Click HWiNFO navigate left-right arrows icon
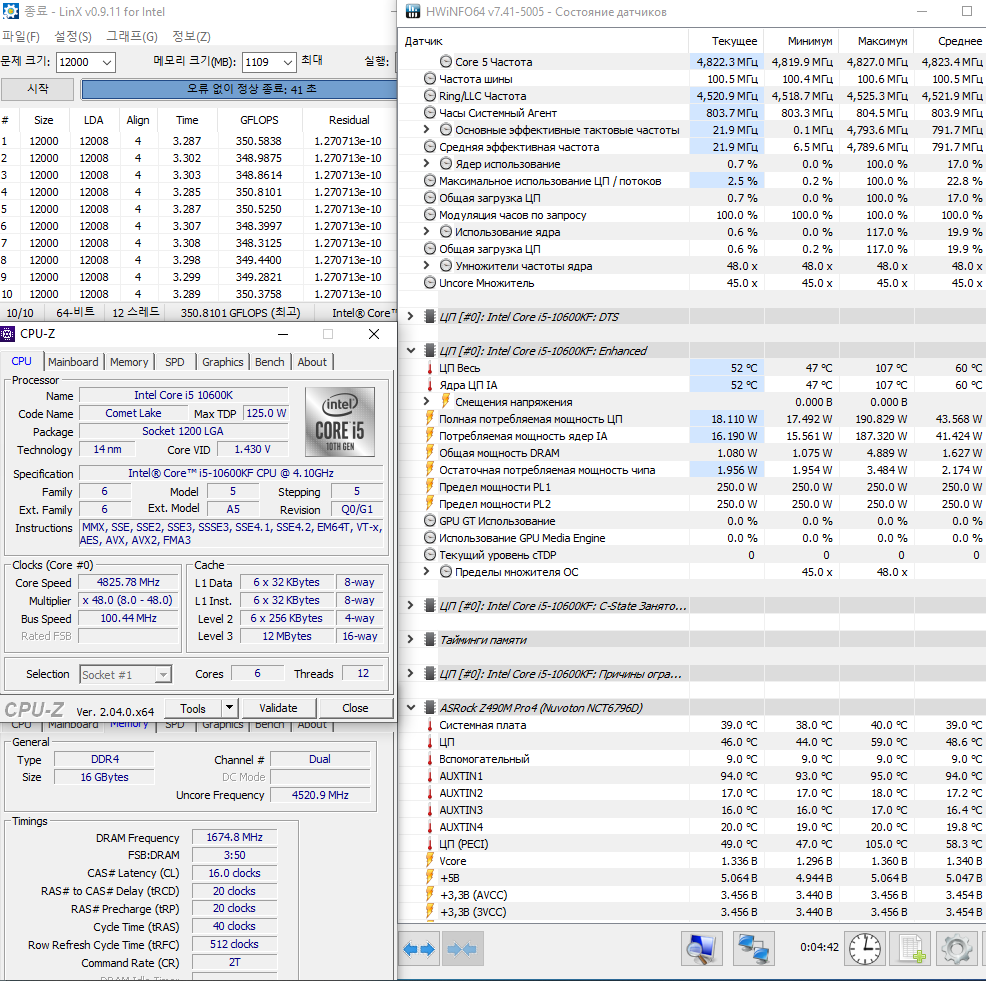This screenshot has height=981, width=986. 419,949
